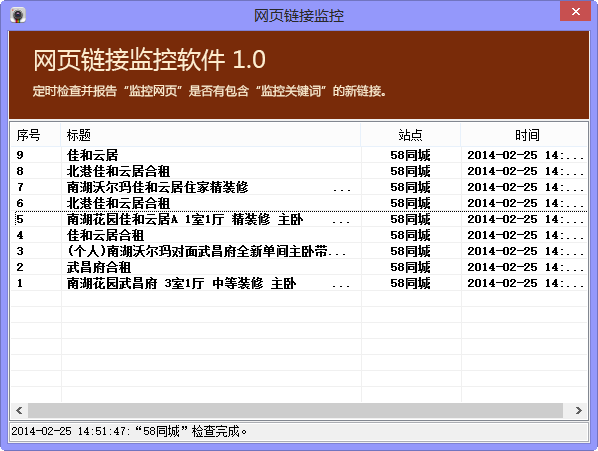Click the 标题 column header
Image resolution: width=598 pixels, height=451 pixels.
(x=211, y=135)
